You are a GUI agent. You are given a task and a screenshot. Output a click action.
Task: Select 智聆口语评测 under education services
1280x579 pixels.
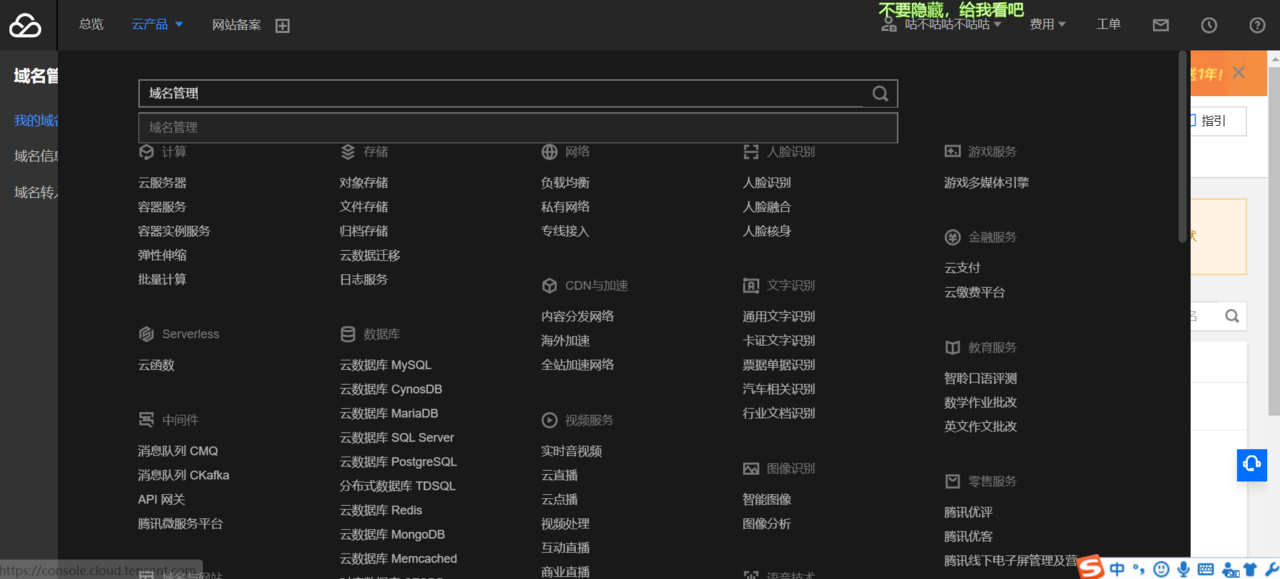[981, 378]
